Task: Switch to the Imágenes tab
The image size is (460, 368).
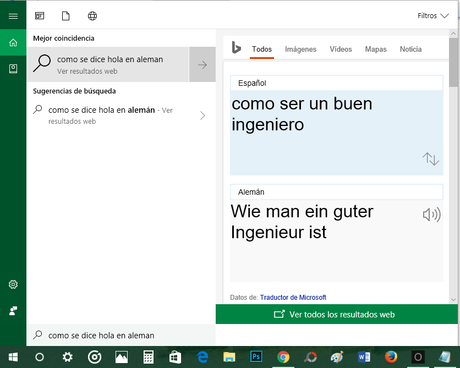Action: [300, 49]
